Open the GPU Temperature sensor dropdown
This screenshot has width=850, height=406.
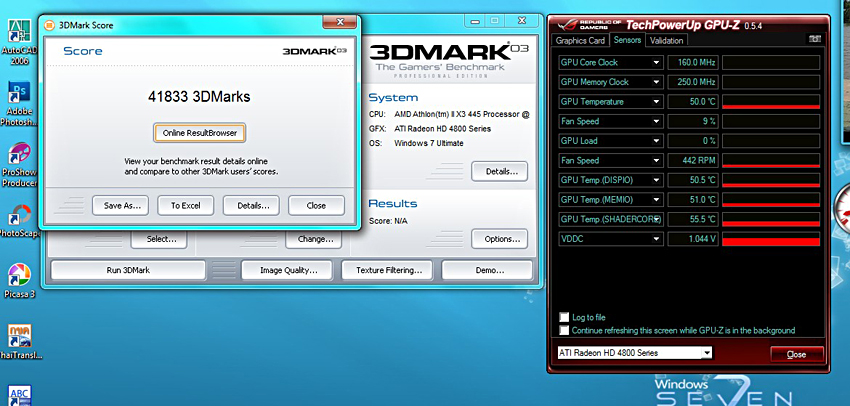pyautogui.click(x=656, y=101)
